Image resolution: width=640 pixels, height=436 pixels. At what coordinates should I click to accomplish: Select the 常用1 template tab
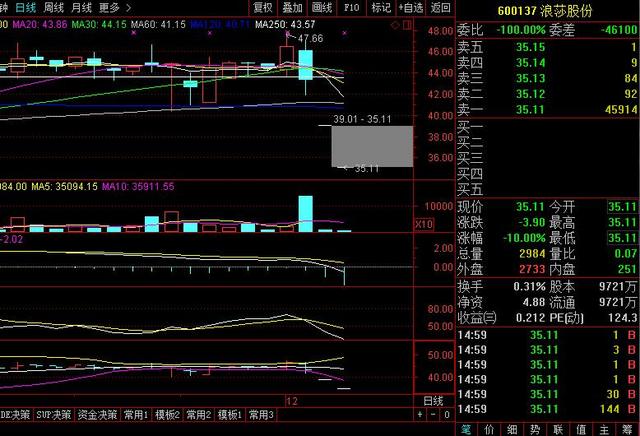136,415
